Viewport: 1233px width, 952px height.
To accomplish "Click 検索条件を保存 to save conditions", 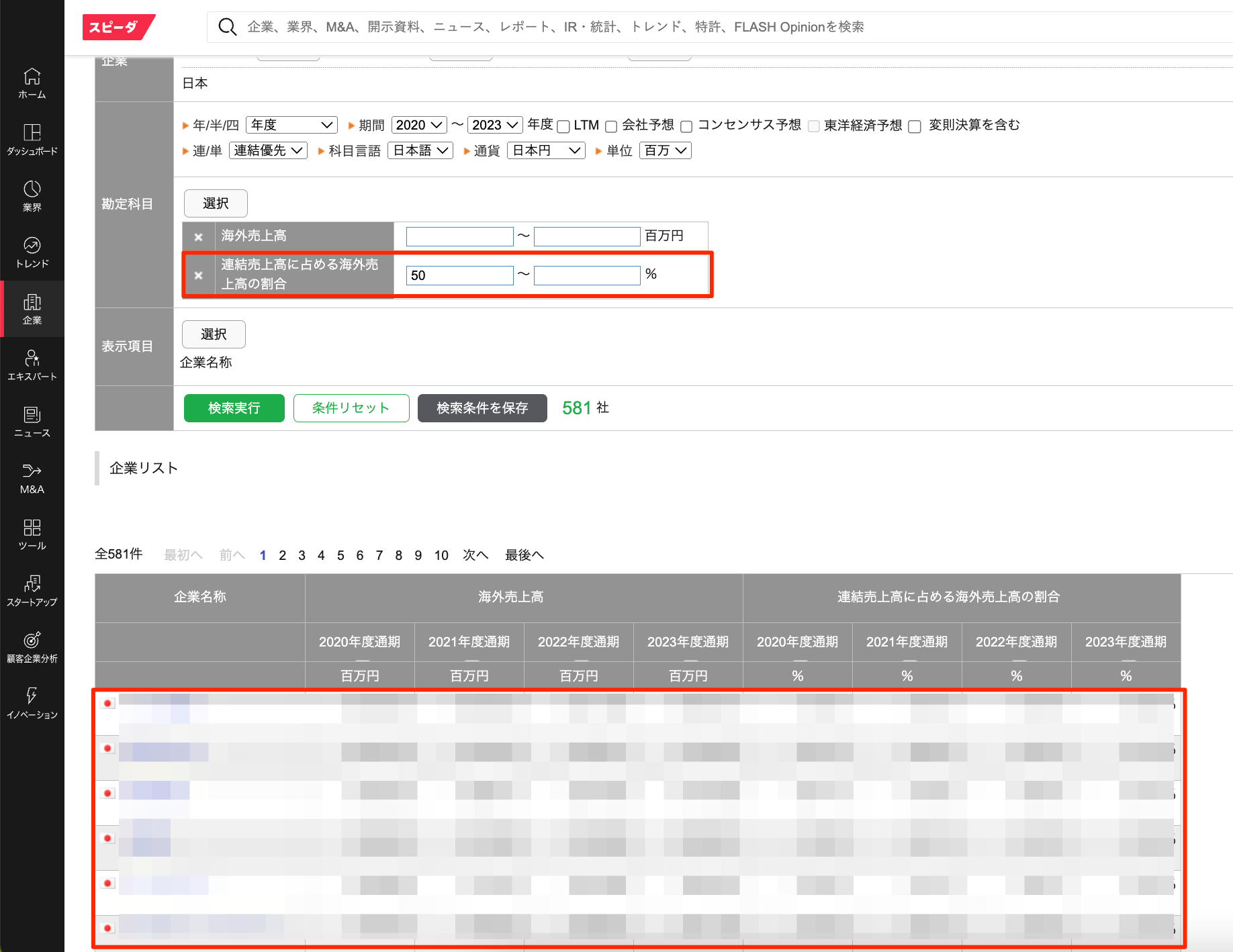I will (482, 408).
